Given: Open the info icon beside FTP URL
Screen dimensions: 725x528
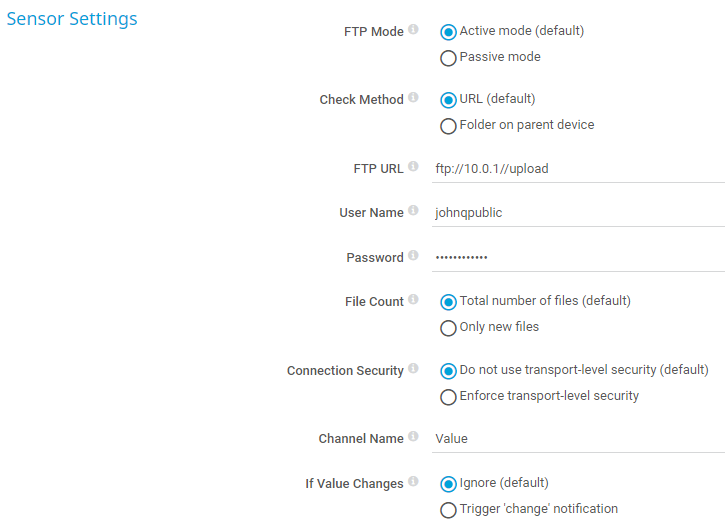Looking at the screenshot, I should [x=414, y=167].
